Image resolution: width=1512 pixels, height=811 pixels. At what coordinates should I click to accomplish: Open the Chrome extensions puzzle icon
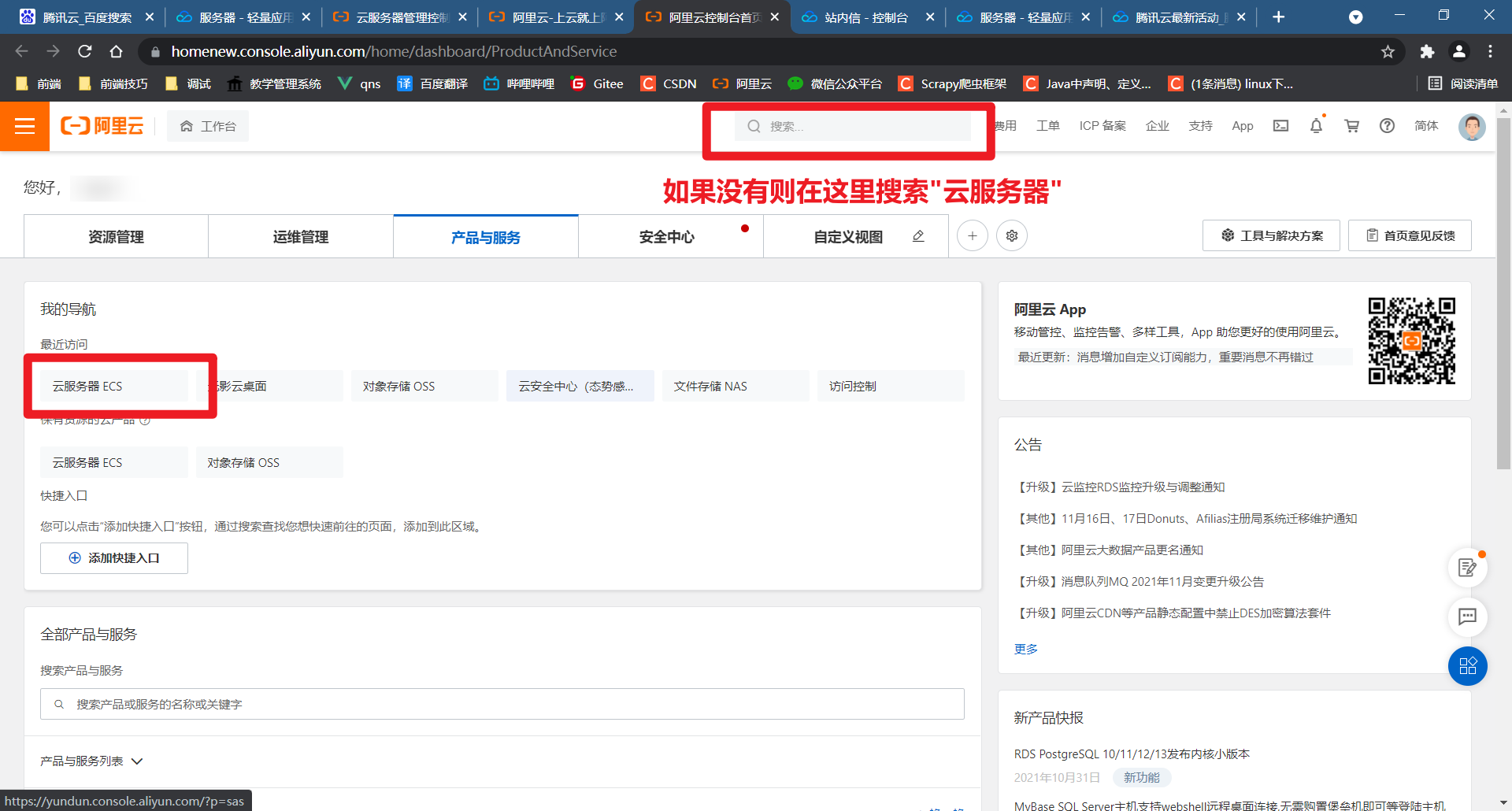click(1427, 52)
